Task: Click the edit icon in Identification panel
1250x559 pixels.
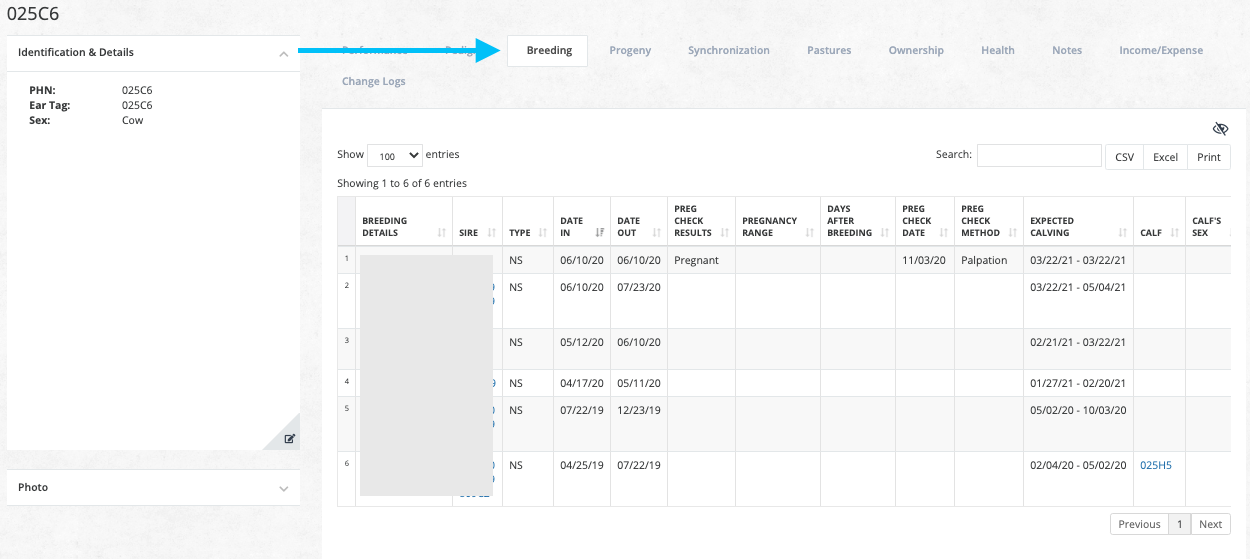Action: pos(290,438)
